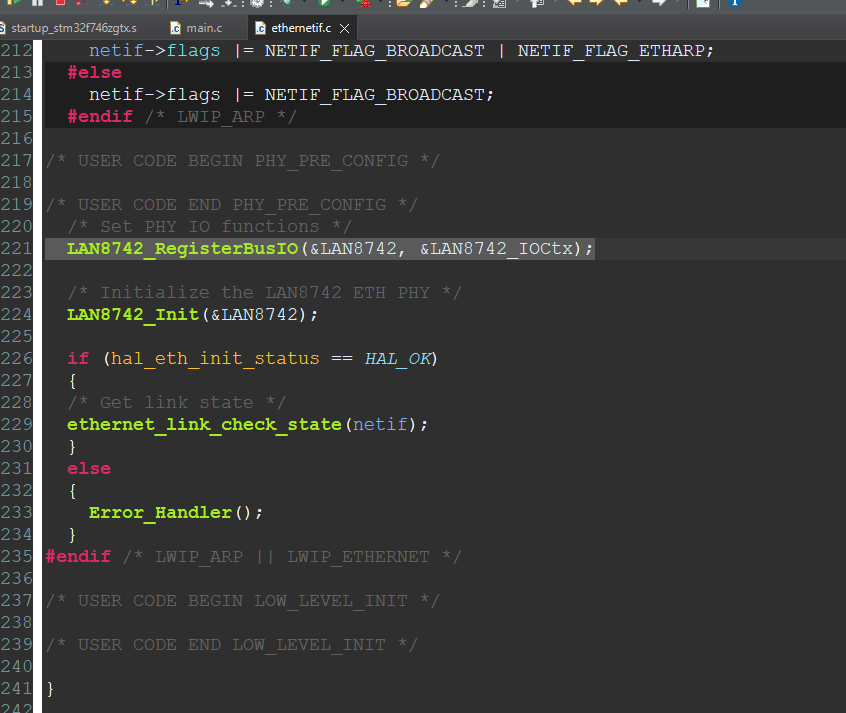The image size is (846, 713).
Task: Click the 'Set PHY IO functions' comment
Action: pyautogui.click(x=209, y=227)
